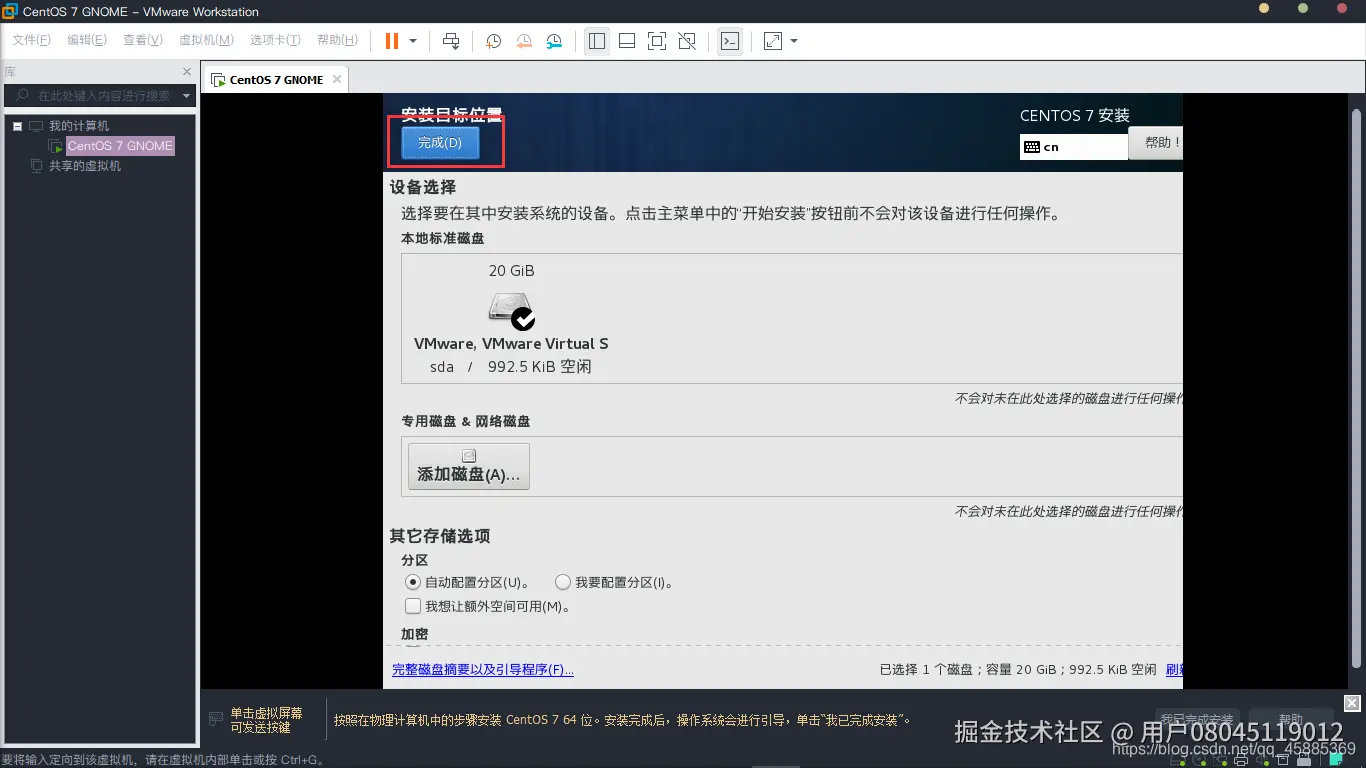This screenshot has height=768, width=1366.
Task: Open the 虚拟机(M) menu
Action: (x=206, y=40)
